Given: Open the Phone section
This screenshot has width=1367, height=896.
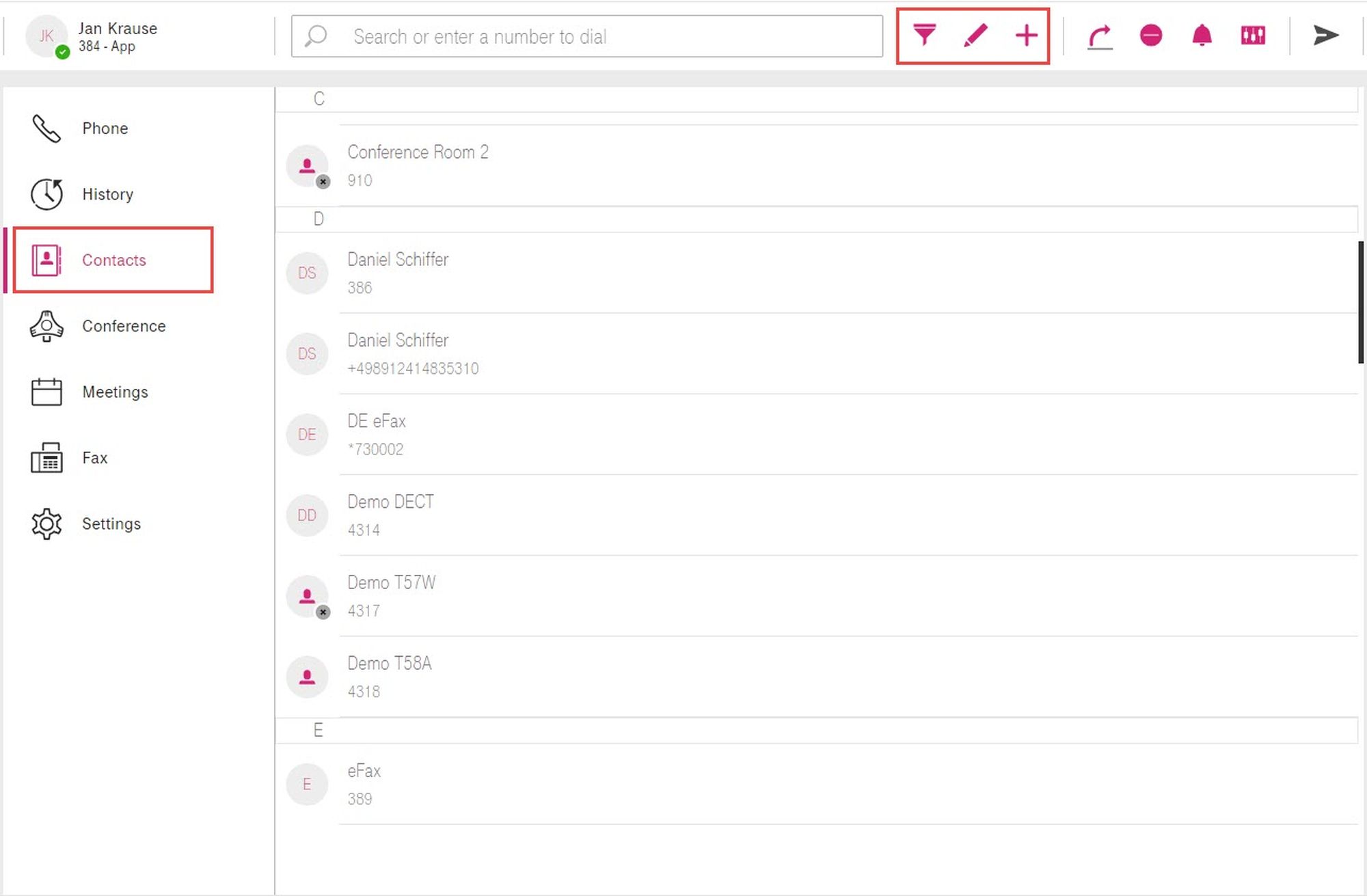Looking at the screenshot, I should coord(105,128).
